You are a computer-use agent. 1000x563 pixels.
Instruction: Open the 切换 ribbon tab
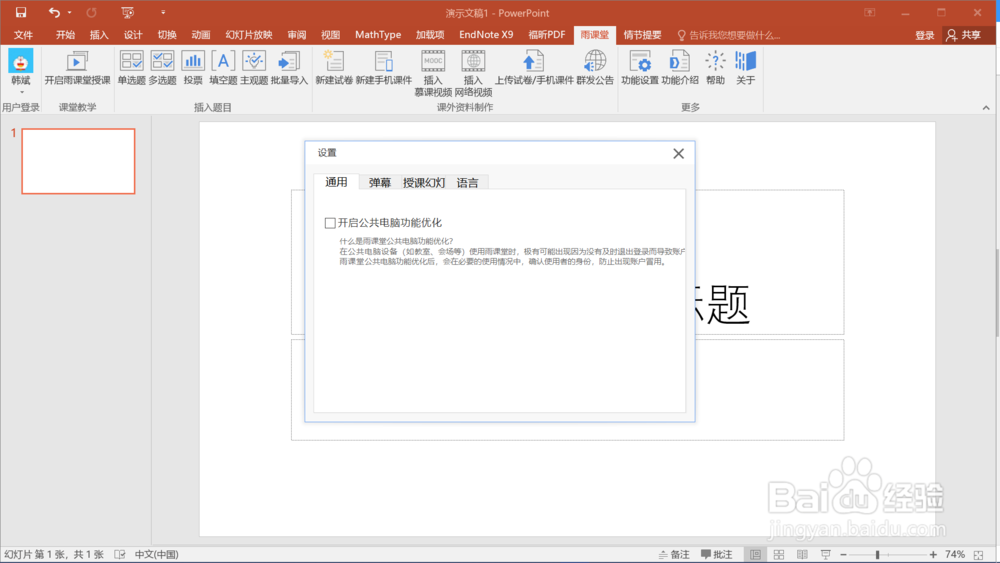pyautogui.click(x=166, y=35)
